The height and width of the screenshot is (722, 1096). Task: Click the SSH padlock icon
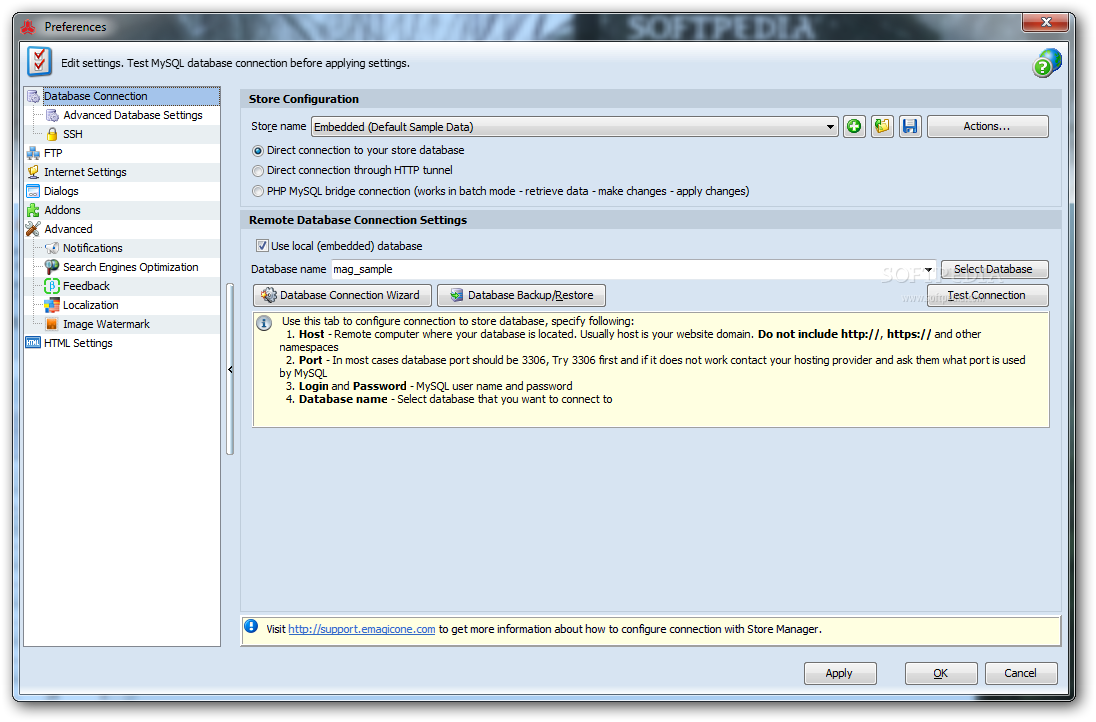click(52, 134)
